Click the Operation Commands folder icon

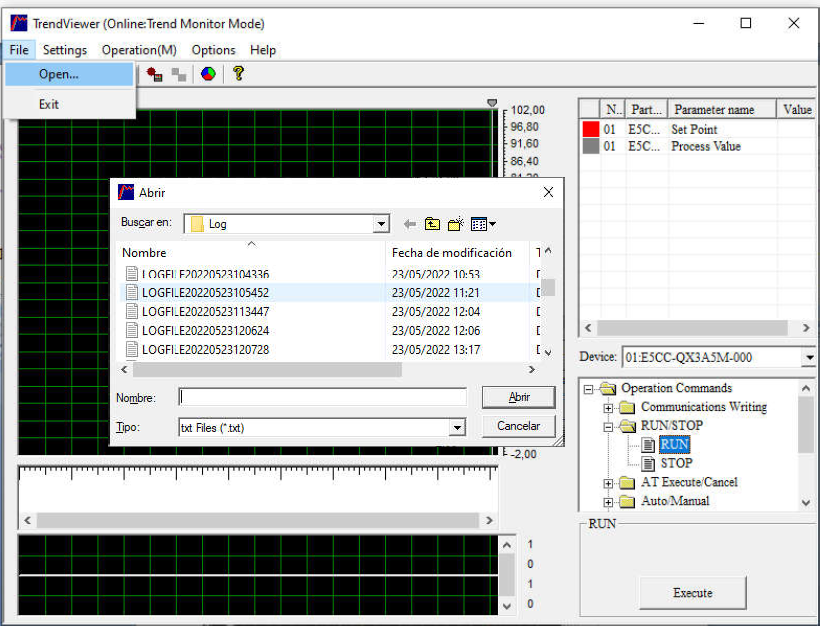point(608,388)
